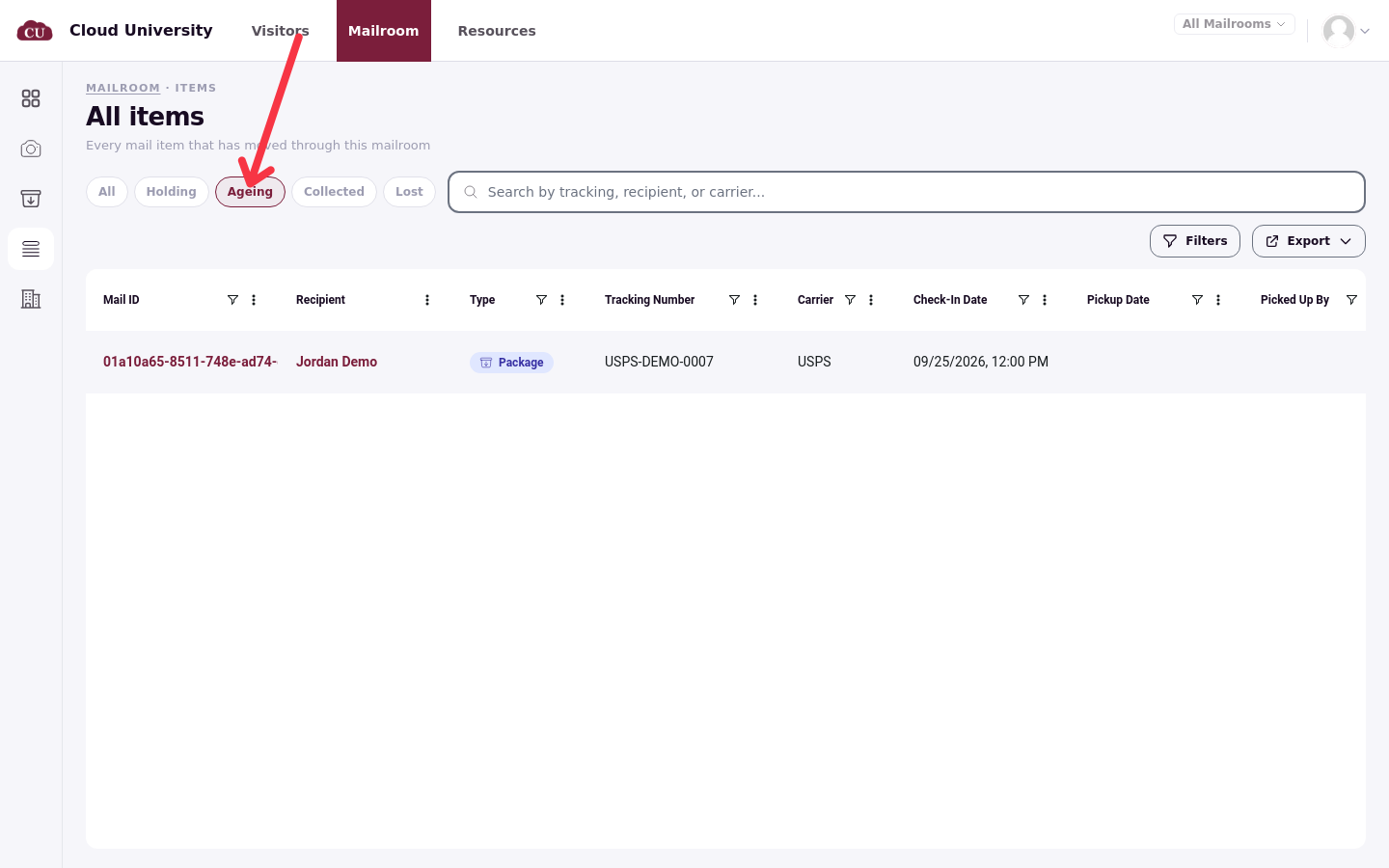Click the Tracking Number column filter icon

(x=734, y=300)
